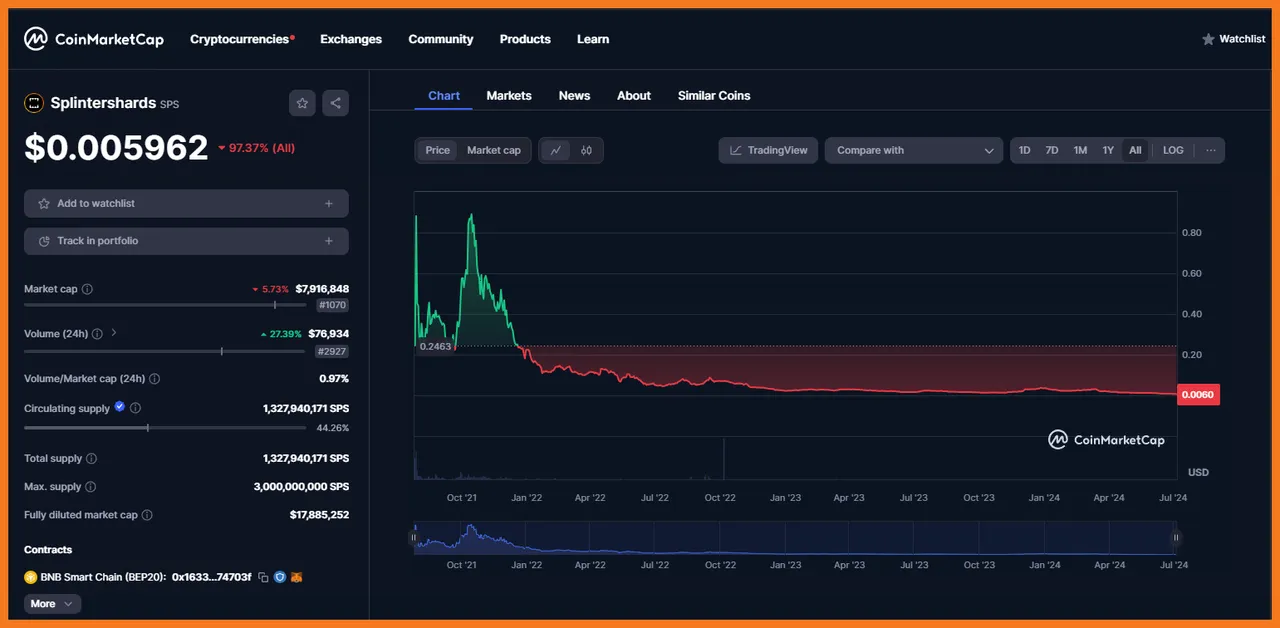
Task: Click the Volume (24h) info icon
Action: pos(97,334)
